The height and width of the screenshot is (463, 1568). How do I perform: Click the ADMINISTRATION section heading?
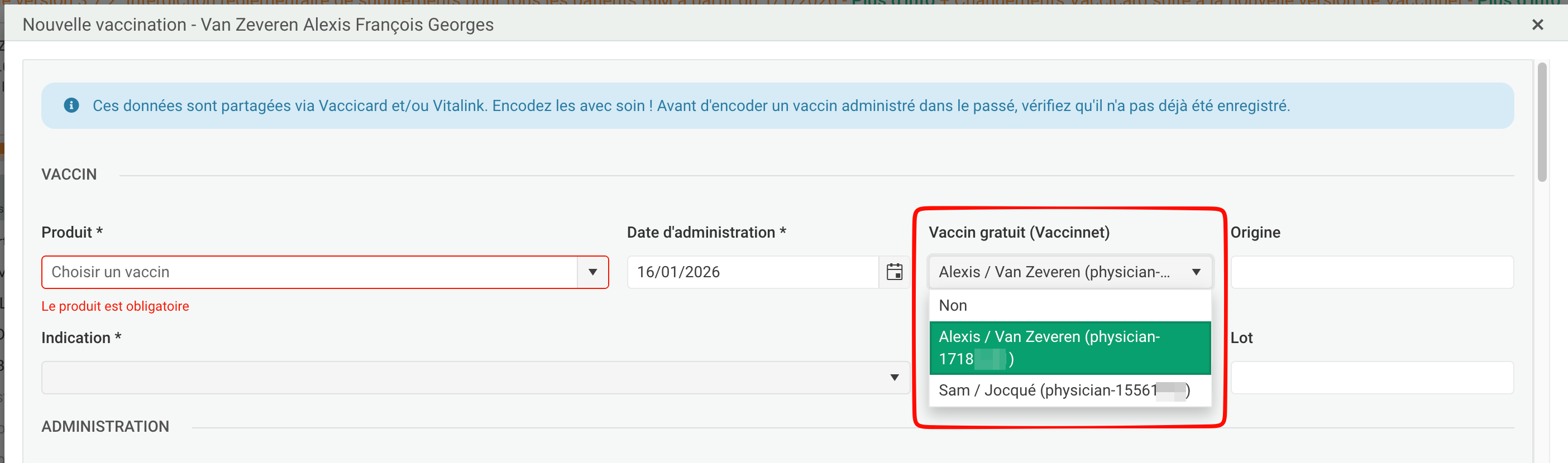click(106, 427)
